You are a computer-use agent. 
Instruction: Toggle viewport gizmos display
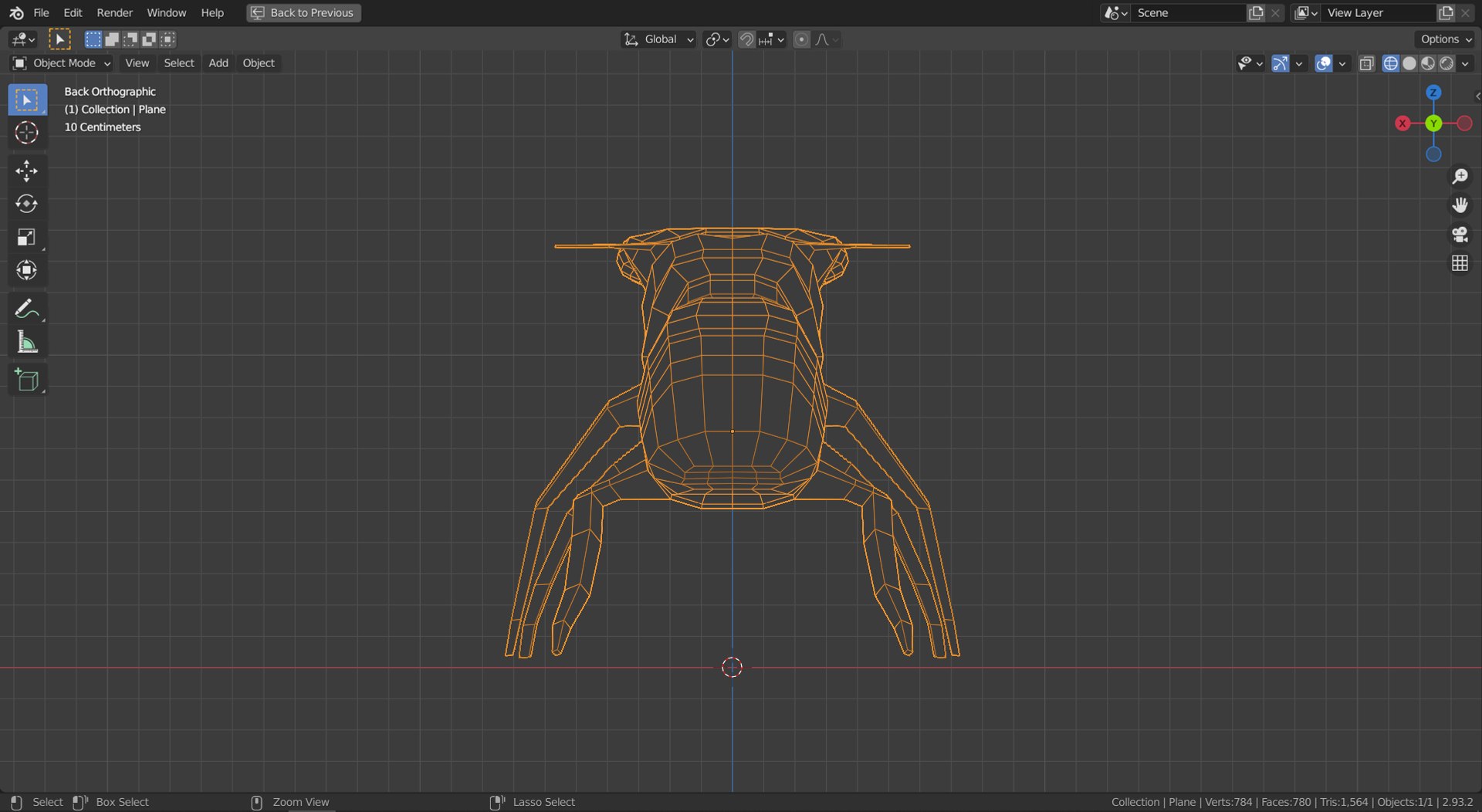click(x=1281, y=63)
